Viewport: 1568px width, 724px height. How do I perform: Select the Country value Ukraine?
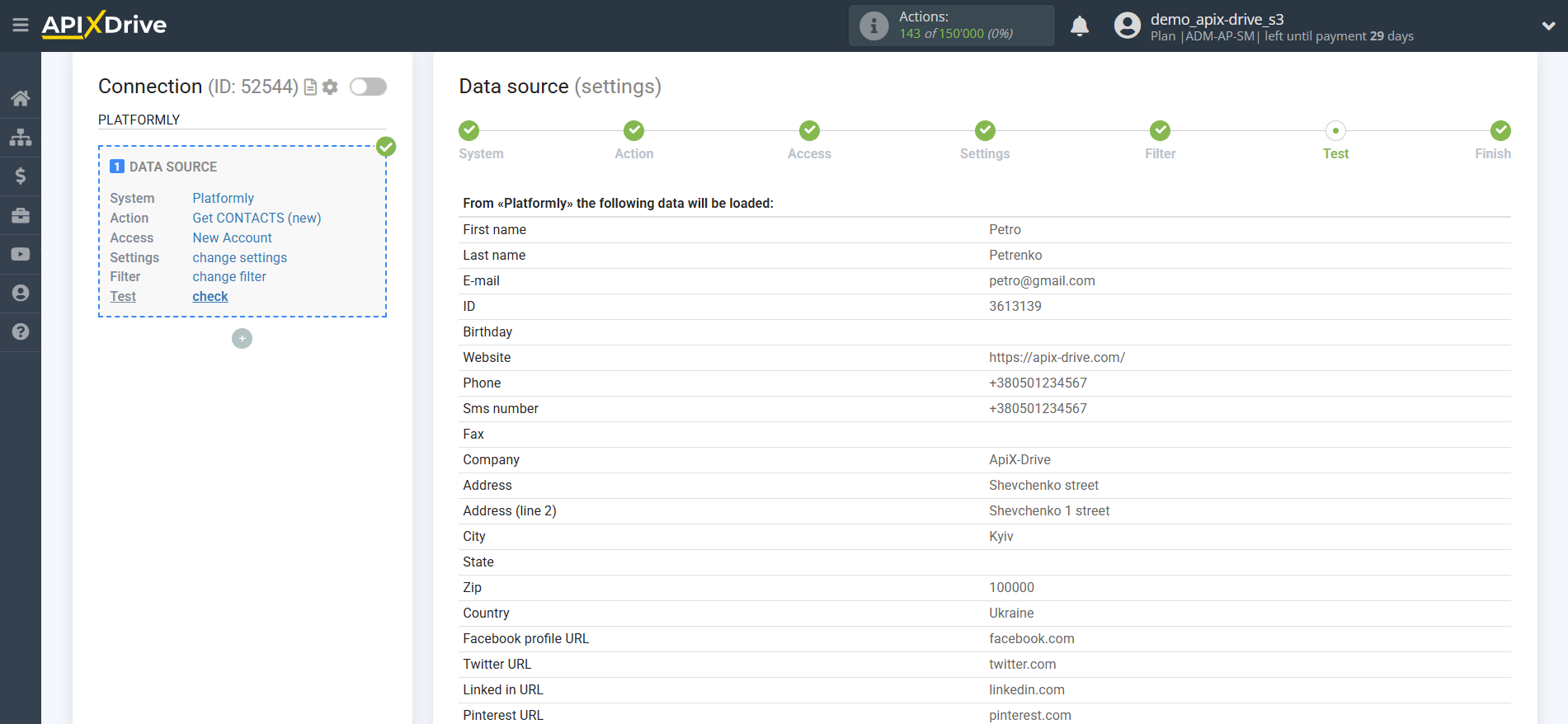coord(1011,614)
